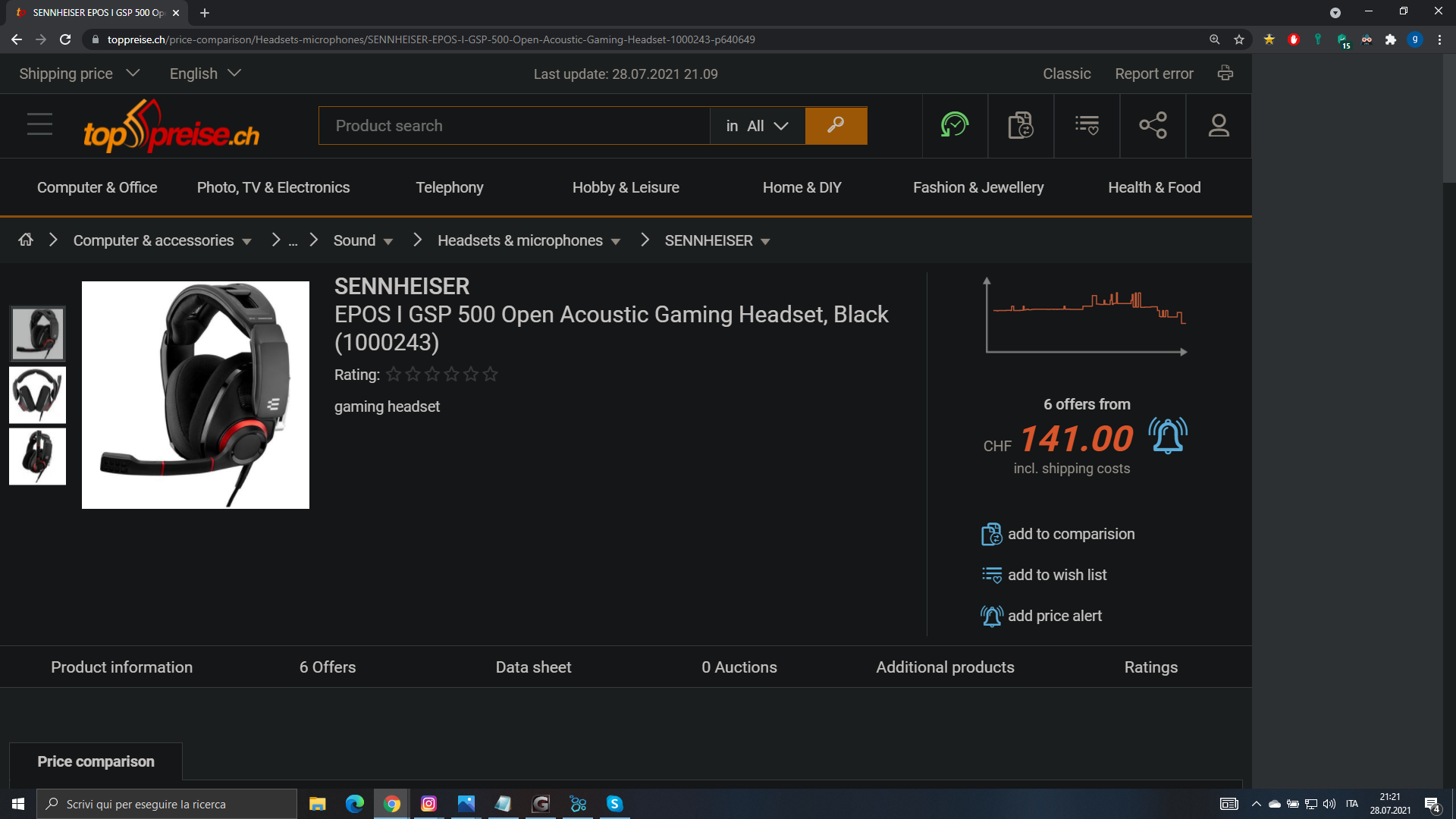Rate the product with the fifth star
1456x819 pixels.
[x=471, y=374]
